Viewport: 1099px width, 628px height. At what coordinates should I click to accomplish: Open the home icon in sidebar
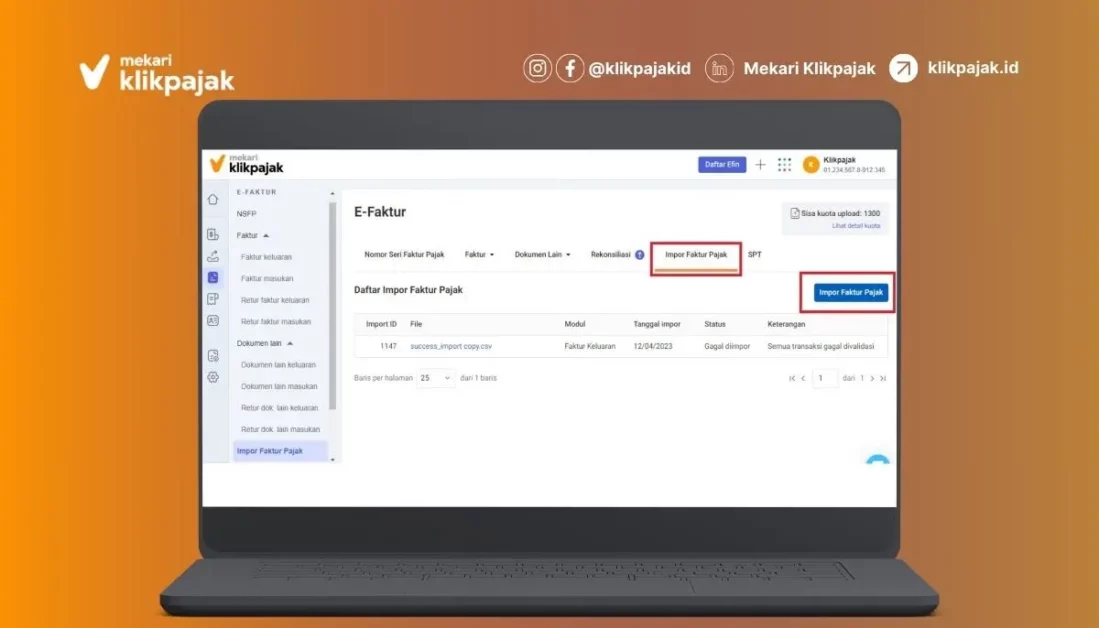[x=213, y=200]
